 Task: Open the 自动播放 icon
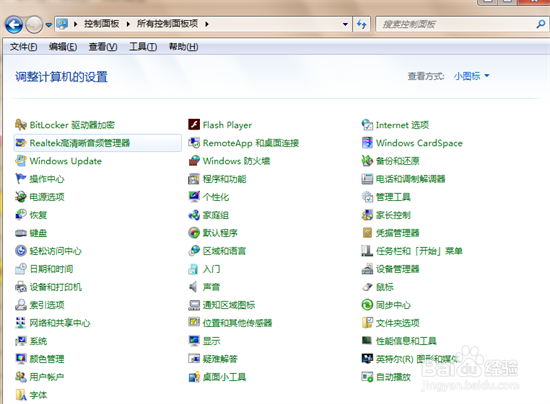(x=367, y=377)
